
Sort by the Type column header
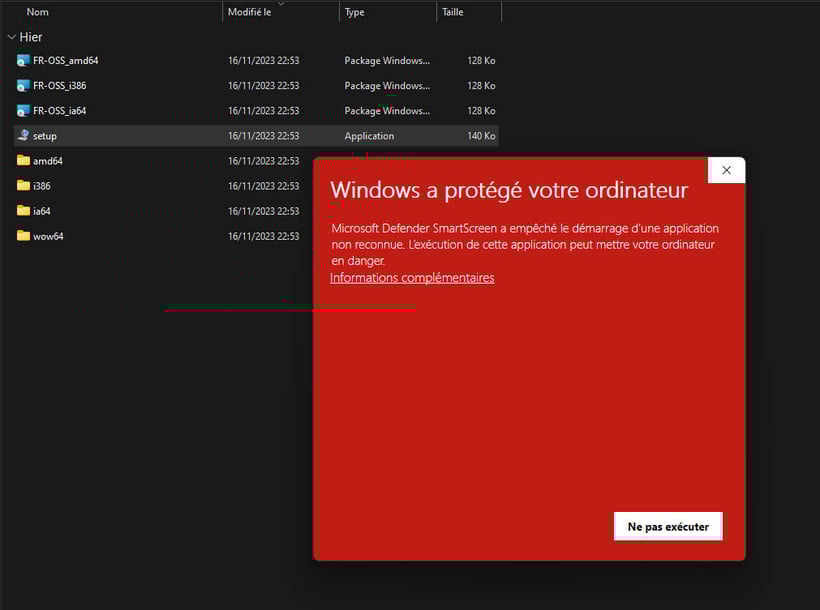coord(355,12)
